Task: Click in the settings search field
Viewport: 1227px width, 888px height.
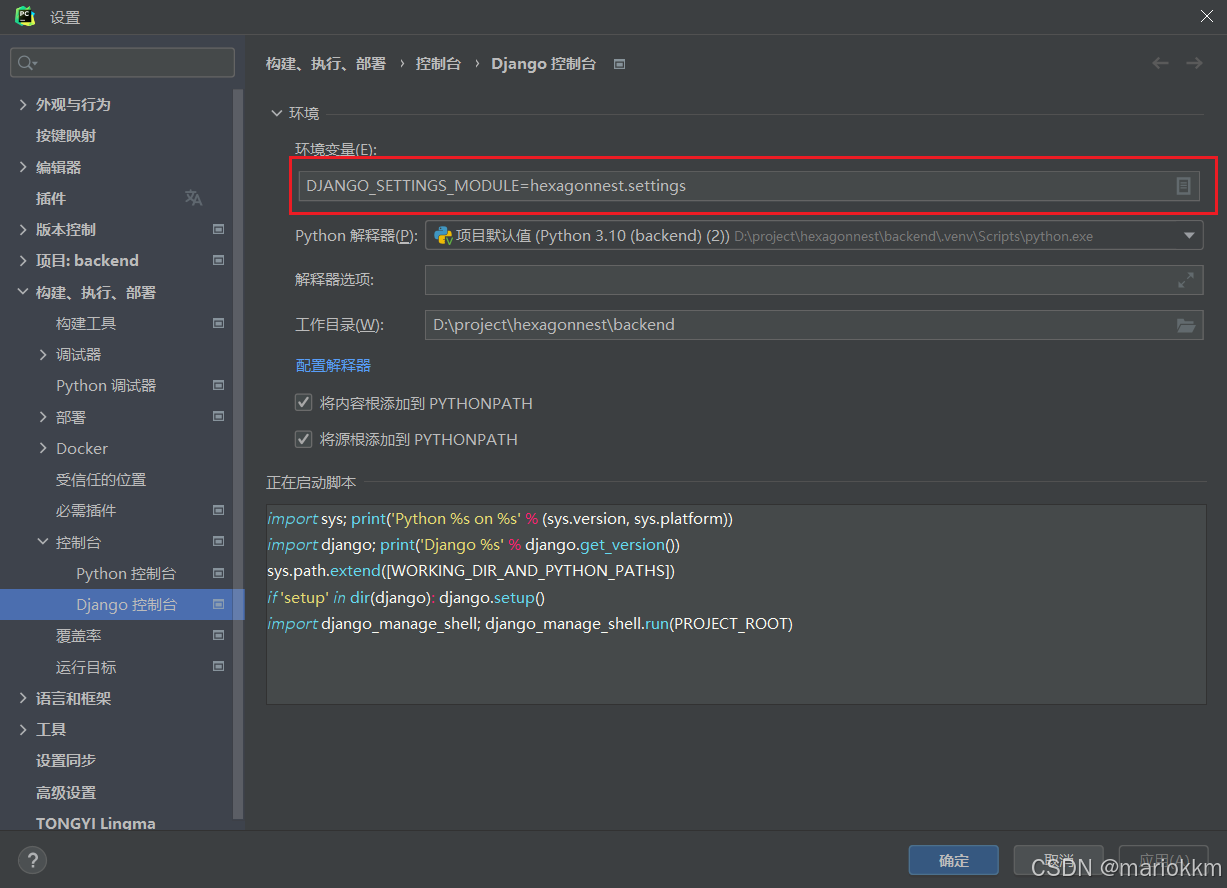Action: [x=122, y=63]
